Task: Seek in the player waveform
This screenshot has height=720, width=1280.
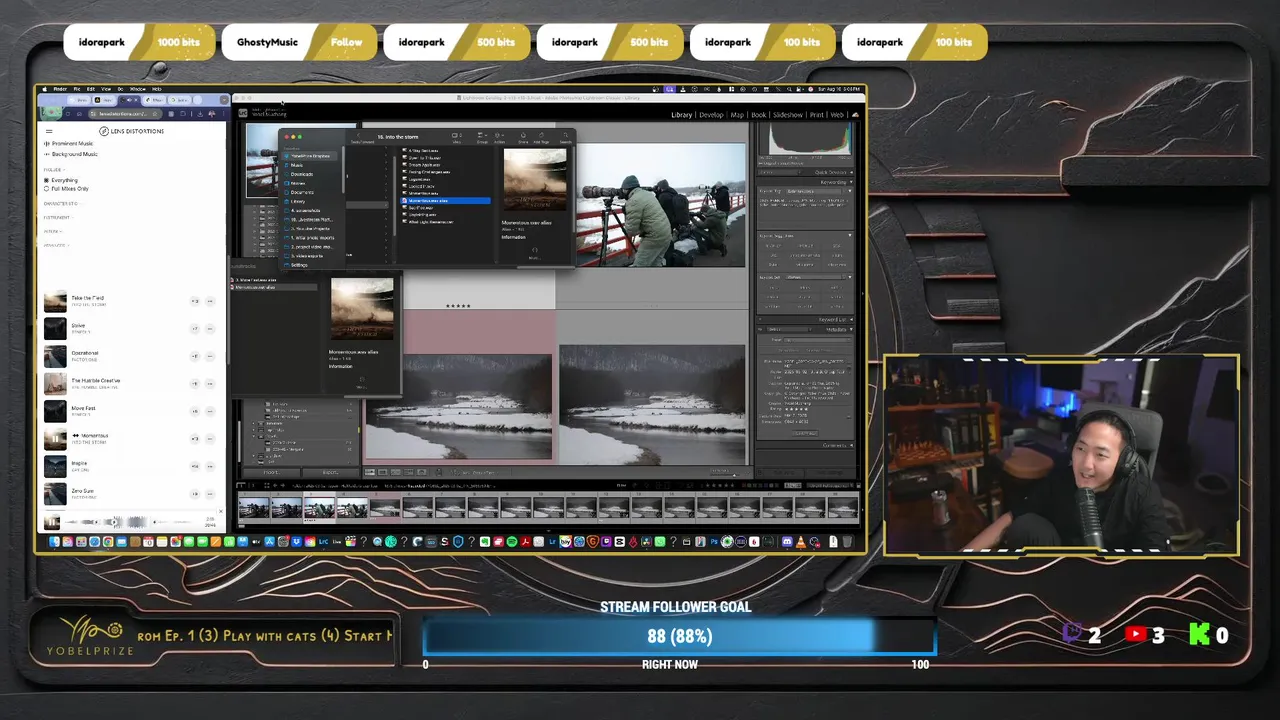Action: 130,521
